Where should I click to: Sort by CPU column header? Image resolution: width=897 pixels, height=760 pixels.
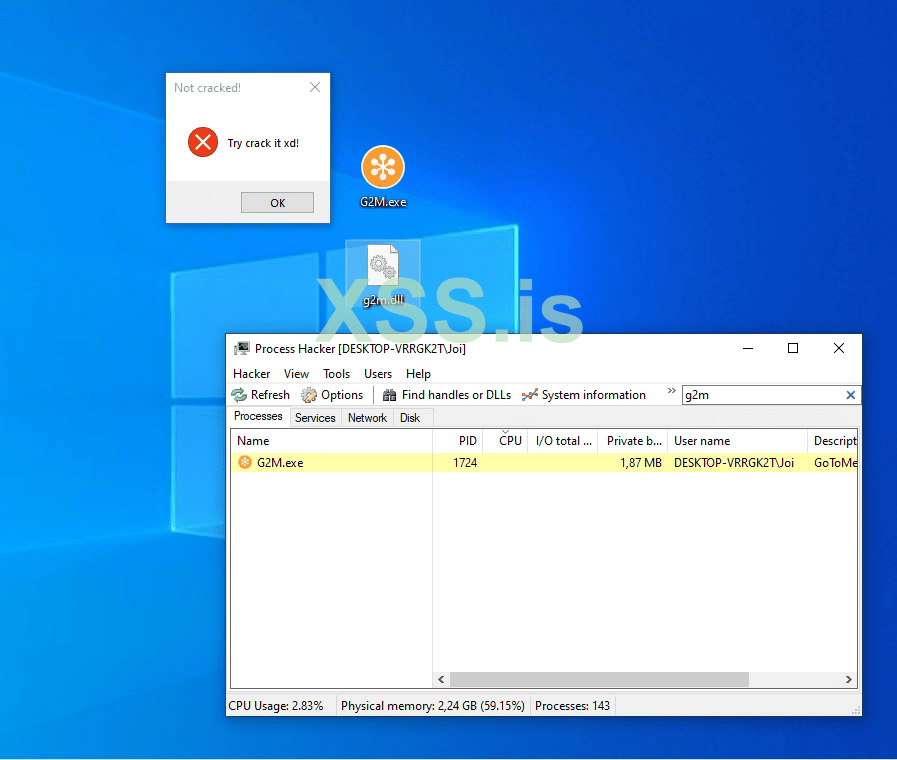click(x=505, y=441)
